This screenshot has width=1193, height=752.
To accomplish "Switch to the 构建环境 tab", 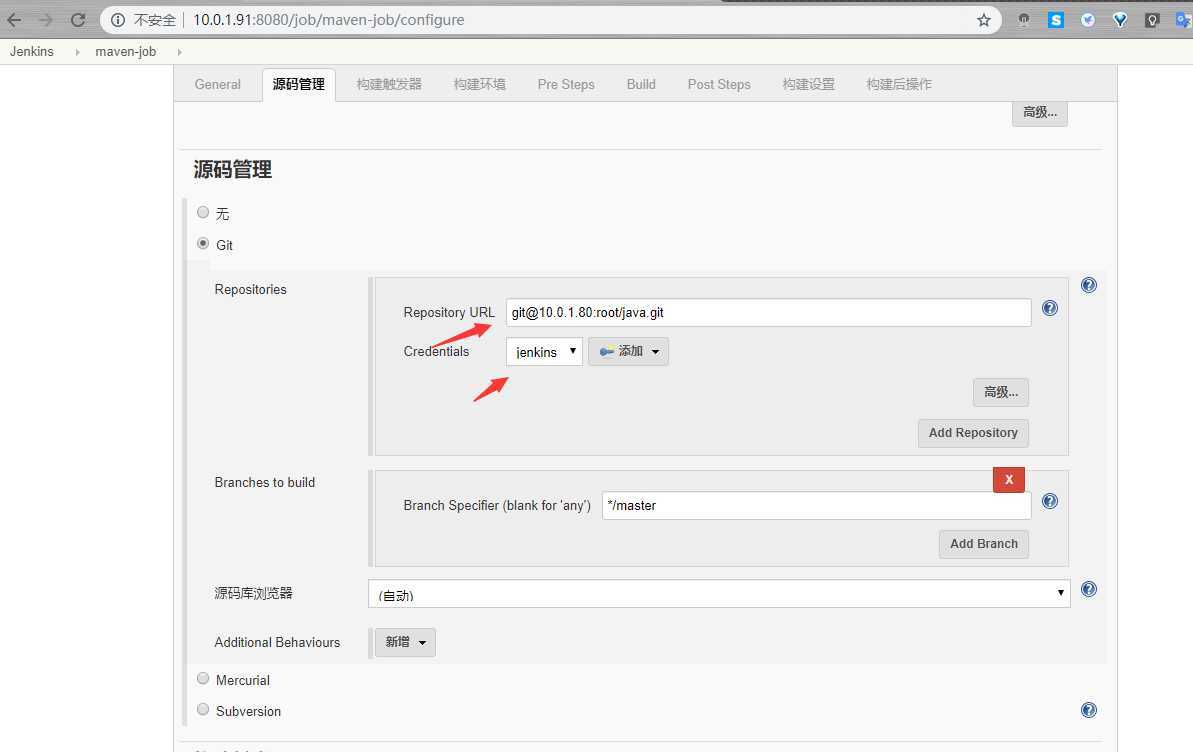I will (x=479, y=84).
